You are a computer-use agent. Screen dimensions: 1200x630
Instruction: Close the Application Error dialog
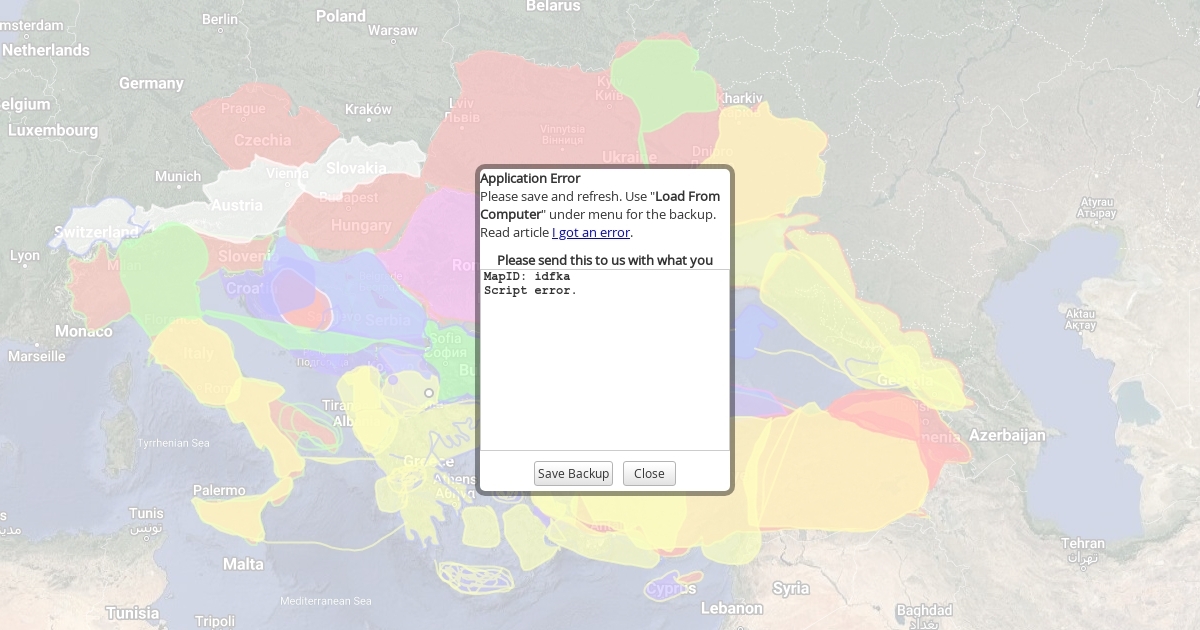coord(649,474)
